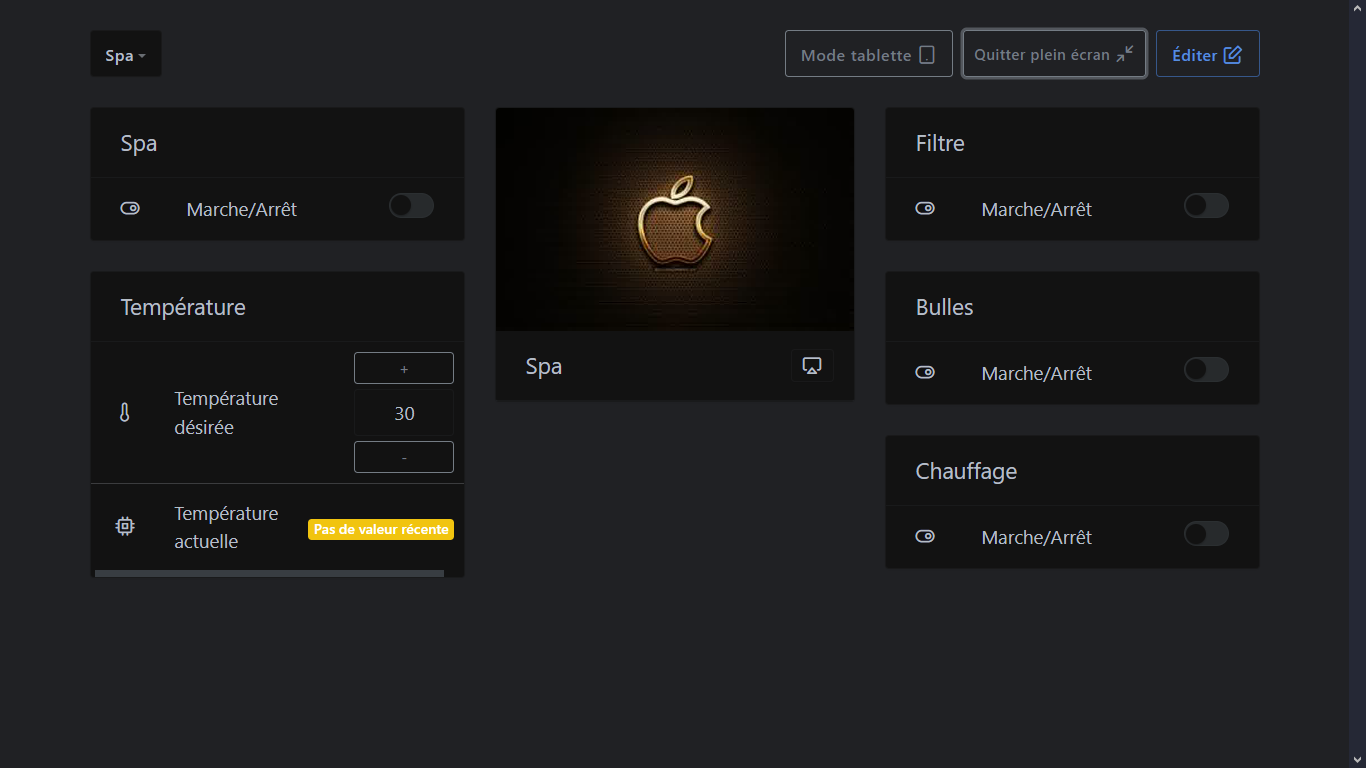1366x768 pixels.
Task: Click the Spa card title at left
Action: click(x=139, y=144)
